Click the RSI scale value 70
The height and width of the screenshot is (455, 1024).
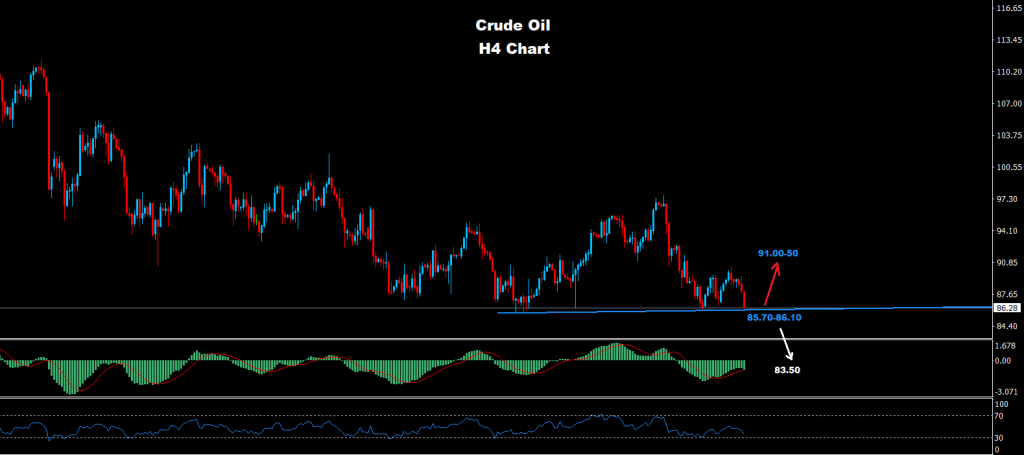pyautogui.click(x=1000, y=415)
